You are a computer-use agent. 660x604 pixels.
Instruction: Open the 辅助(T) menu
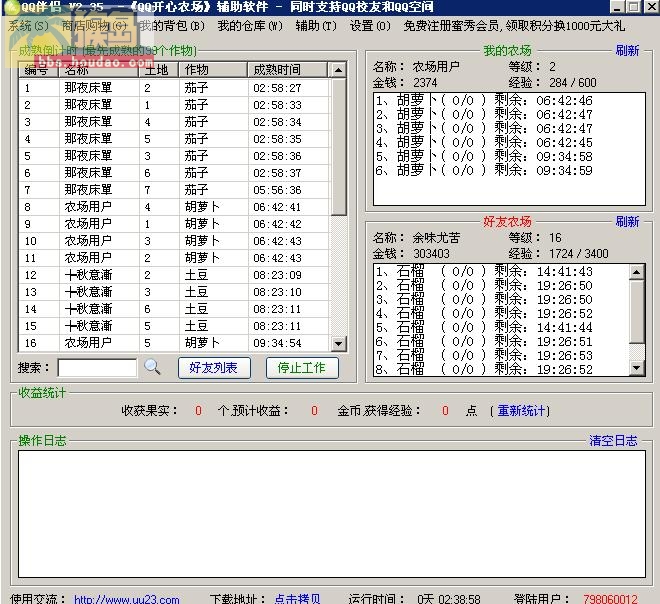316,26
